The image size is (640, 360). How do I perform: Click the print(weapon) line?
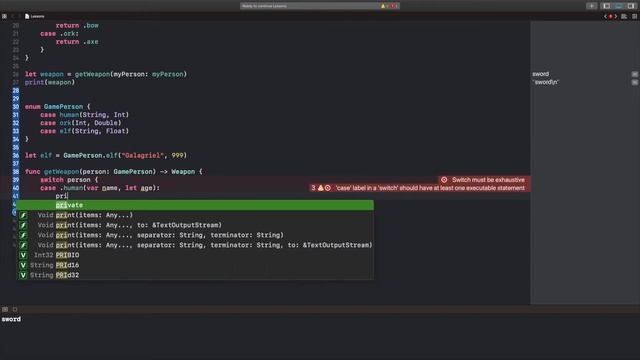click(x=50, y=82)
